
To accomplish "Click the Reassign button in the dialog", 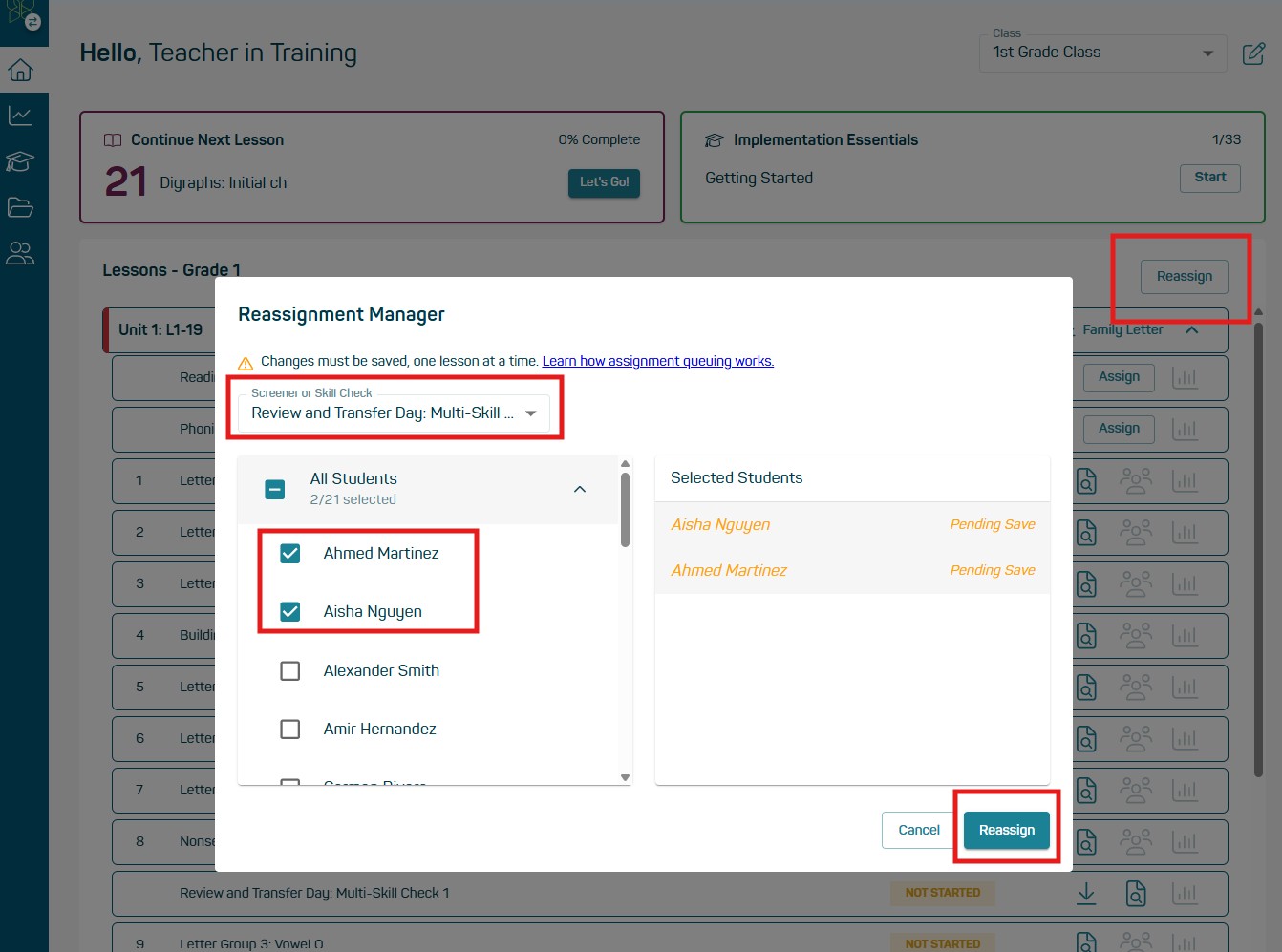I will click(1007, 830).
